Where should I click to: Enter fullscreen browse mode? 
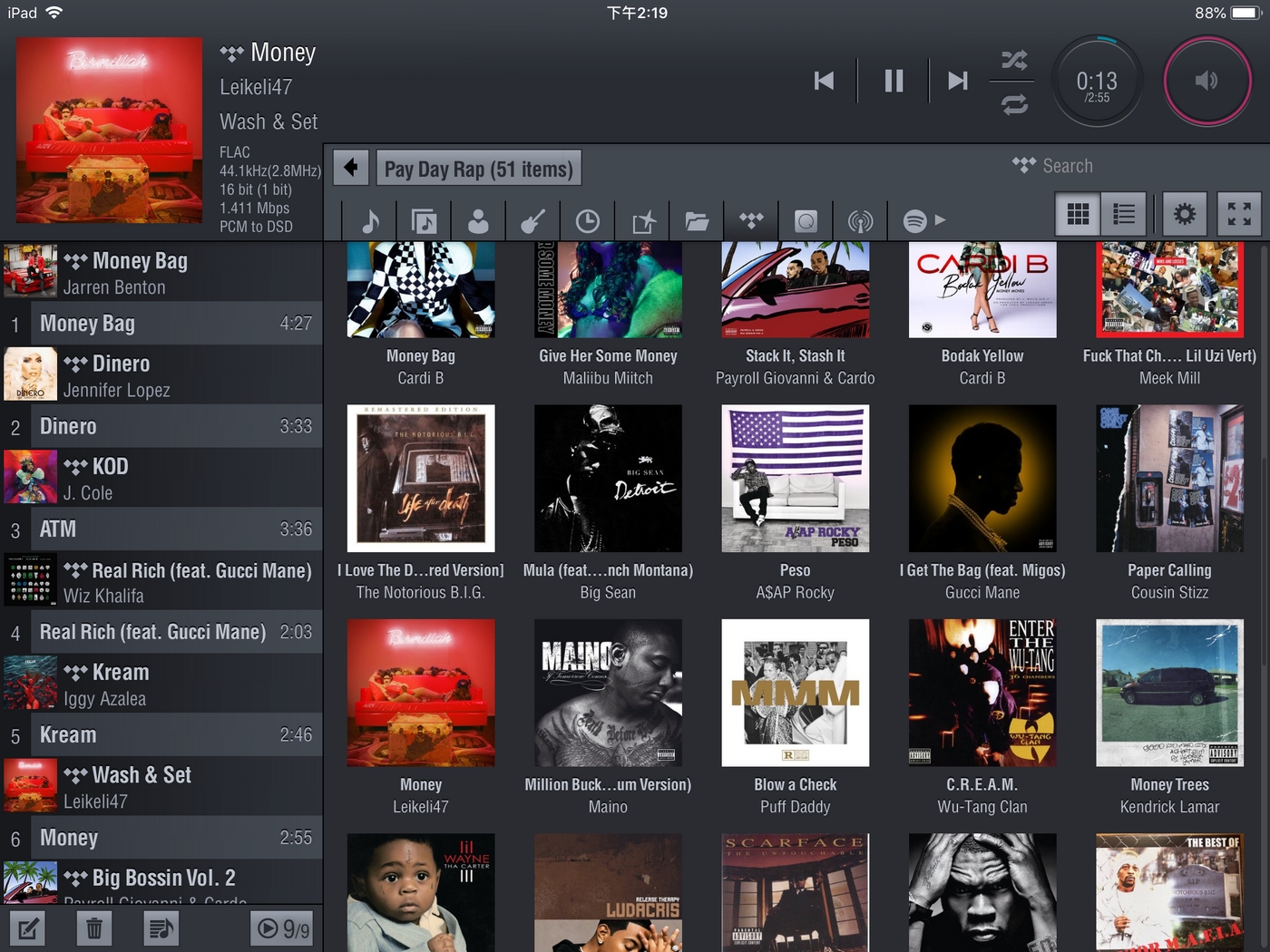pos(1239,214)
